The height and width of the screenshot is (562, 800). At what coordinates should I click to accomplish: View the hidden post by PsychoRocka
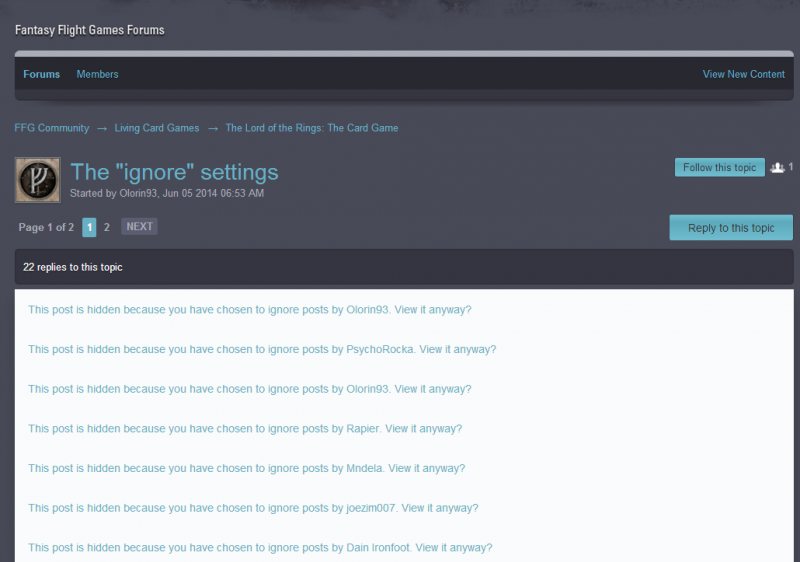pyautogui.click(x=457, y=349)
